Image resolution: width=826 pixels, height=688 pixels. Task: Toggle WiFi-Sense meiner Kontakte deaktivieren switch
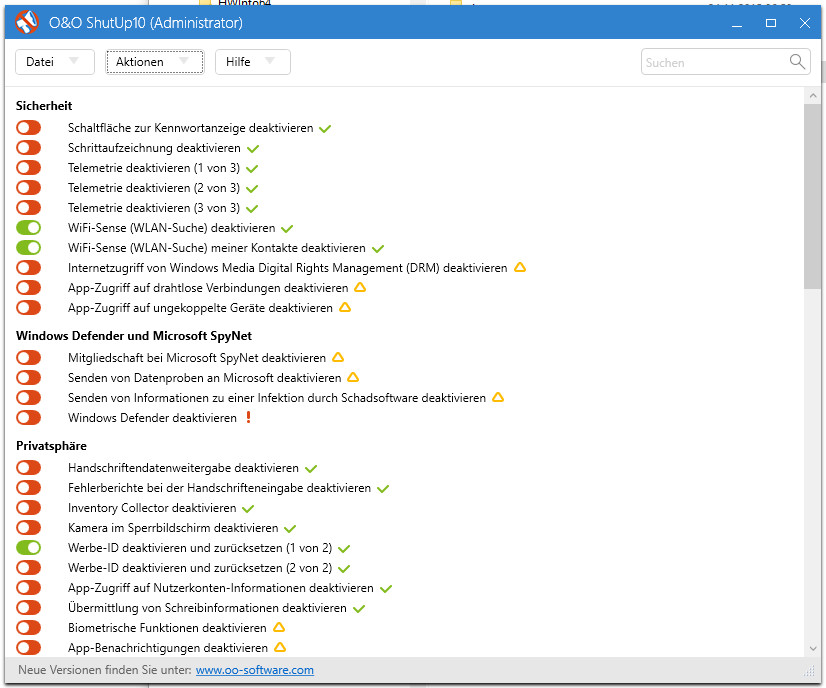click(28, 248)
